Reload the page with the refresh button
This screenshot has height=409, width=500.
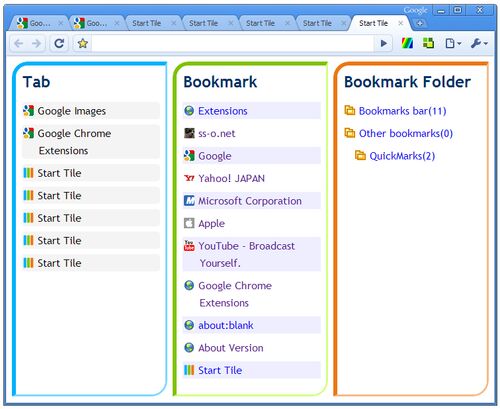coord(59,43)
